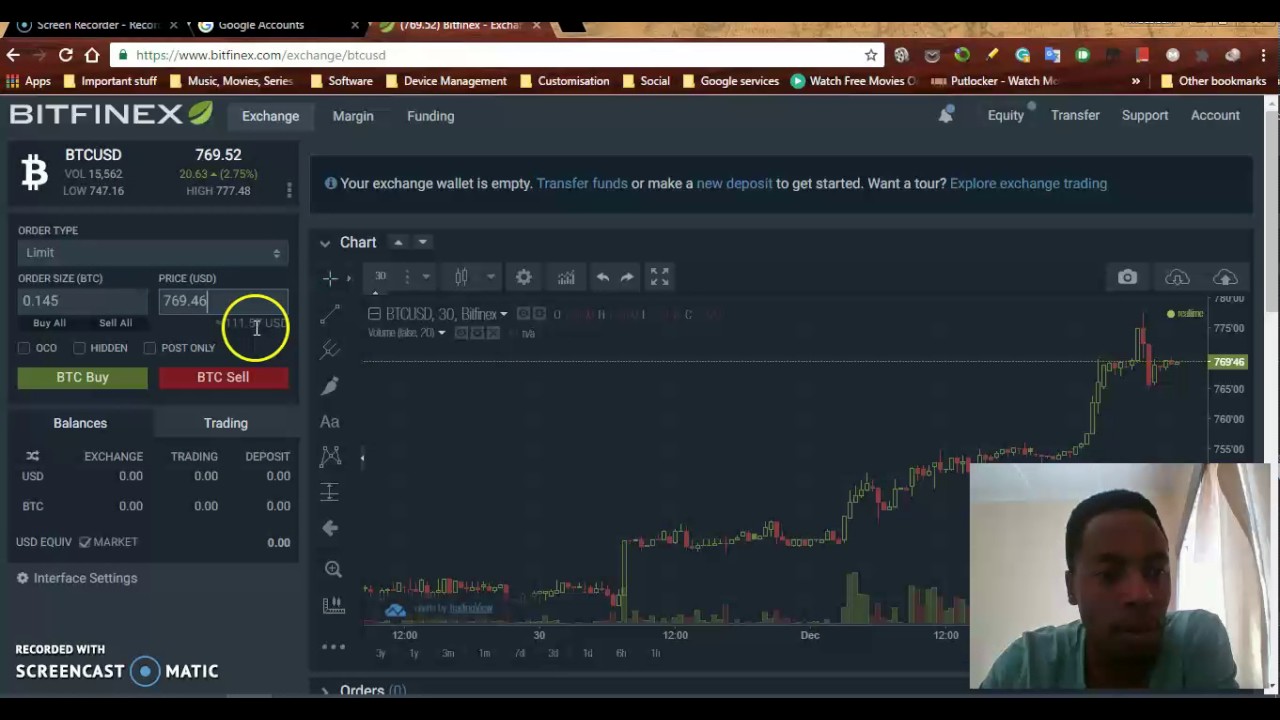Open the Support menu
The width and height of the screenshot is (1280, 720).
pyautogui.click(x=1145, y=115)
